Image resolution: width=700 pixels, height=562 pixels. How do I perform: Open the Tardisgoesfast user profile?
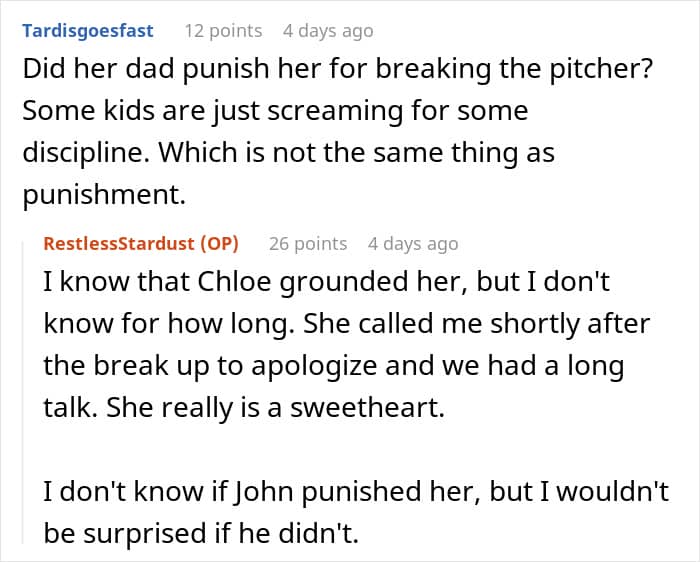pos(88,31)
